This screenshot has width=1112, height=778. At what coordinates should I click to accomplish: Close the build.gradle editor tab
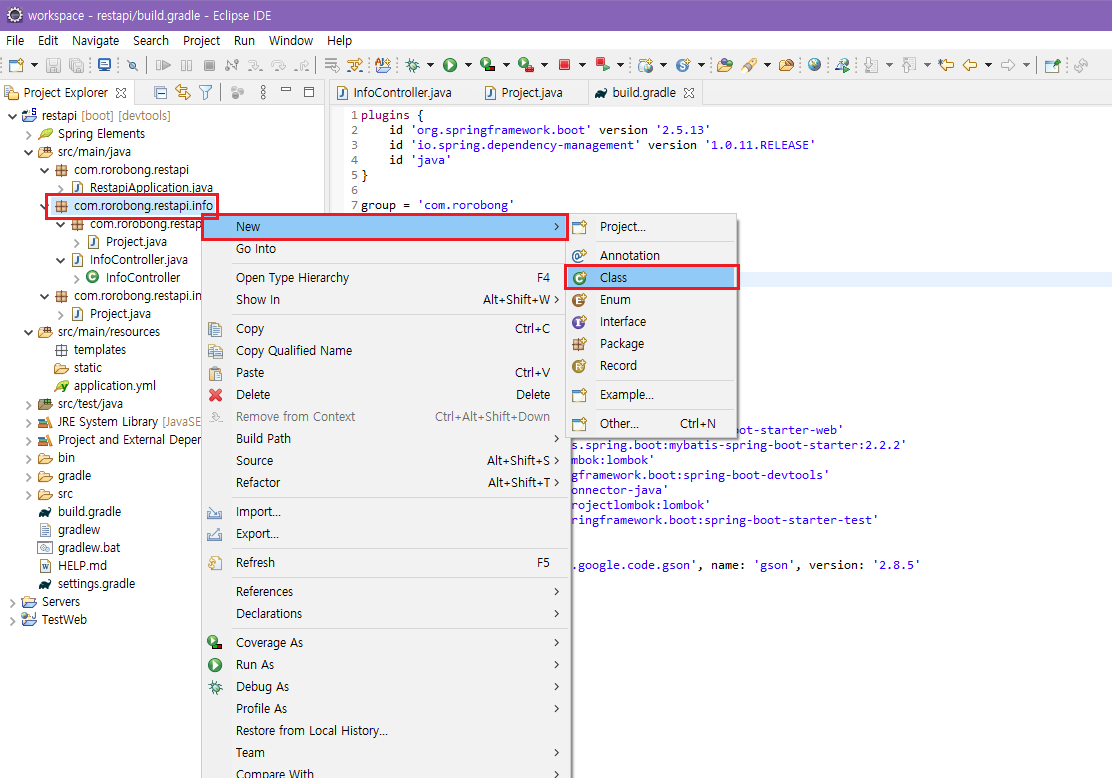689,93
